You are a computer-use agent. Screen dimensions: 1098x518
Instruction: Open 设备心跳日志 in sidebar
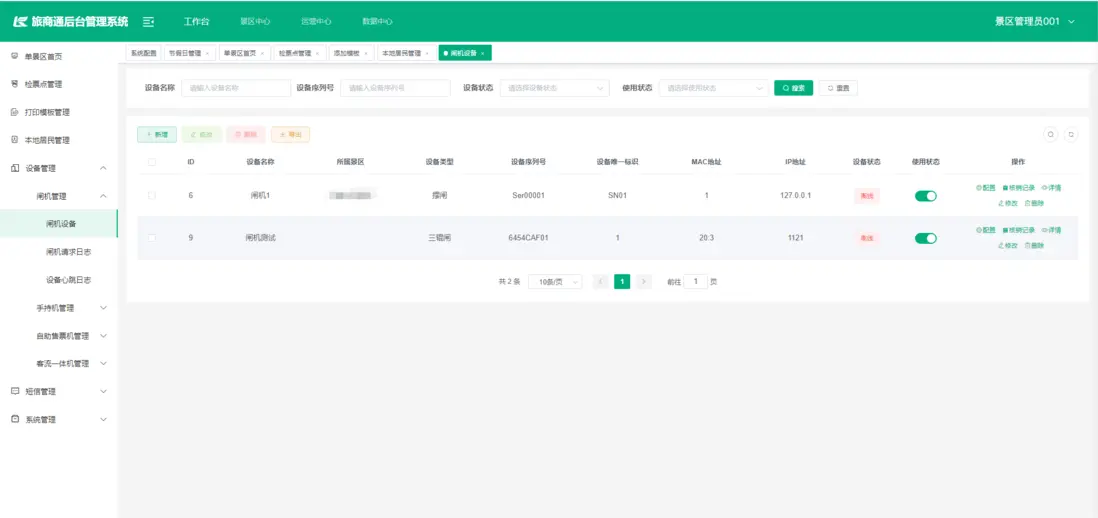tap(68, 280)
